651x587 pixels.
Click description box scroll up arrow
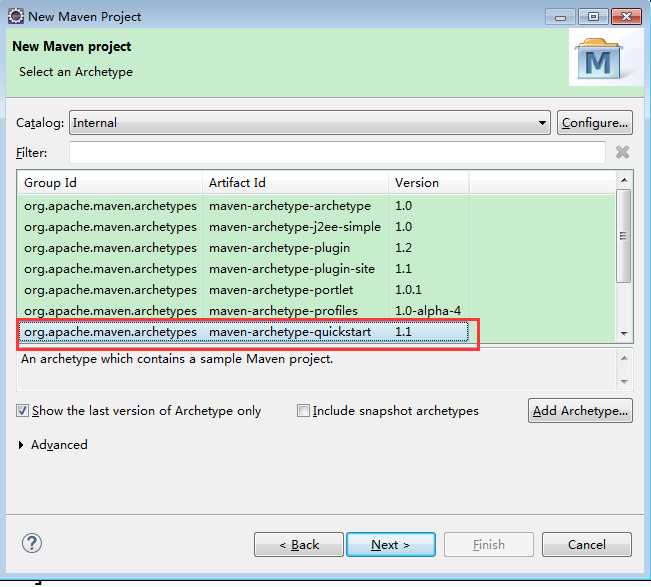point(624,358)
